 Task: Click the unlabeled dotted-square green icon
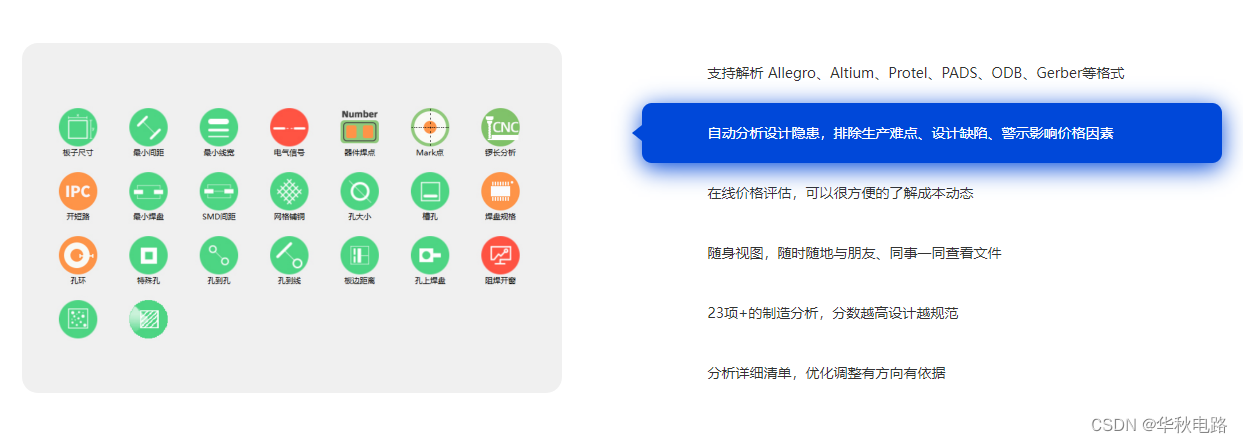click(x=78, y=319)
